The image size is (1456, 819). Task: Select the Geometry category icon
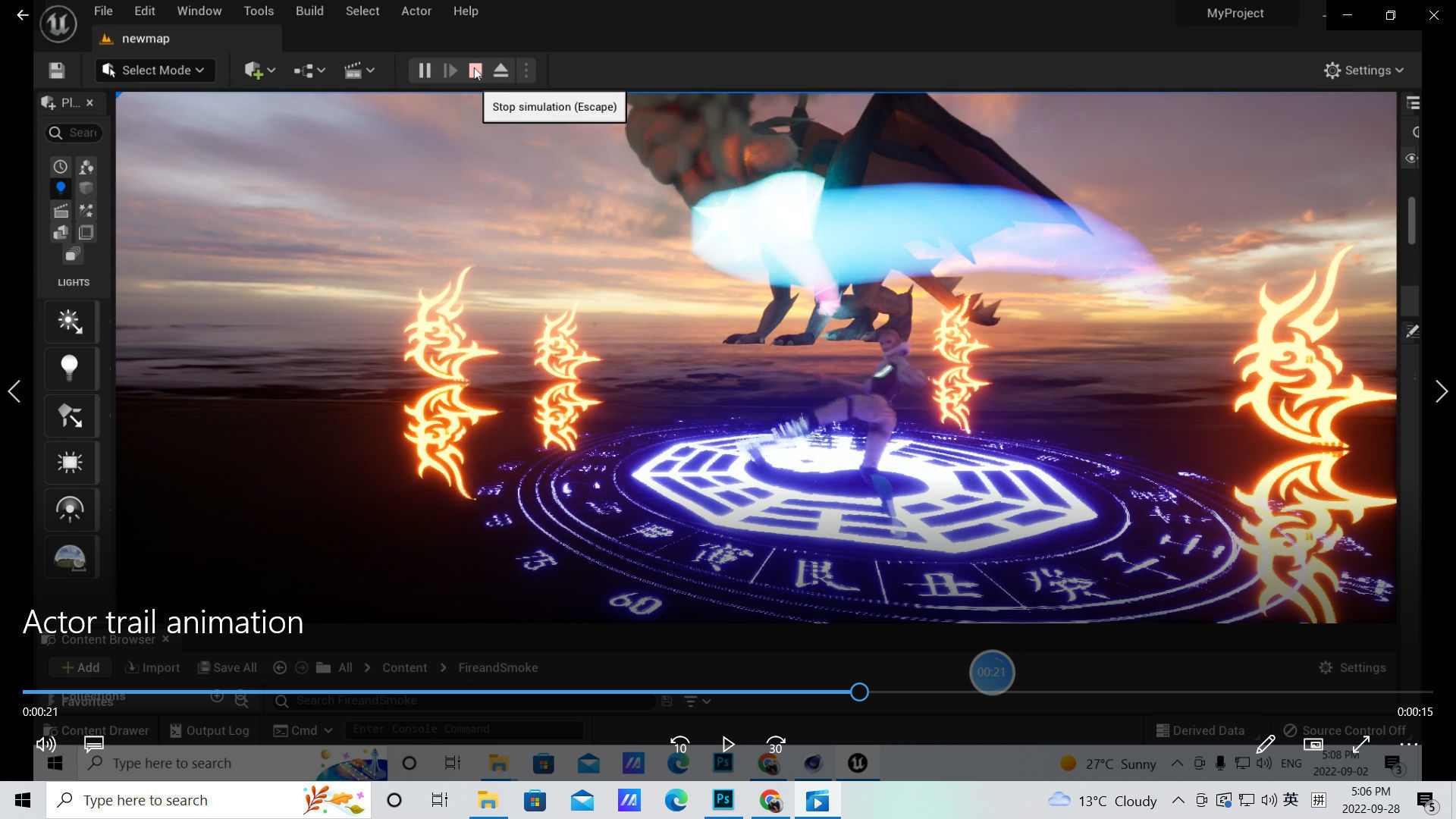[x=61, y=232]
